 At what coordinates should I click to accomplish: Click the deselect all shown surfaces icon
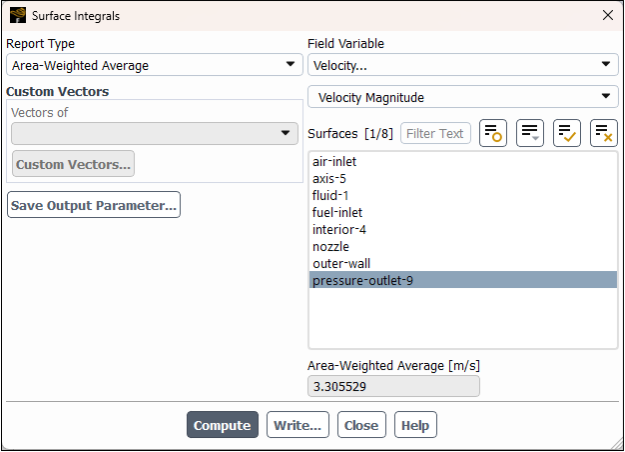(x=604, y=133)
